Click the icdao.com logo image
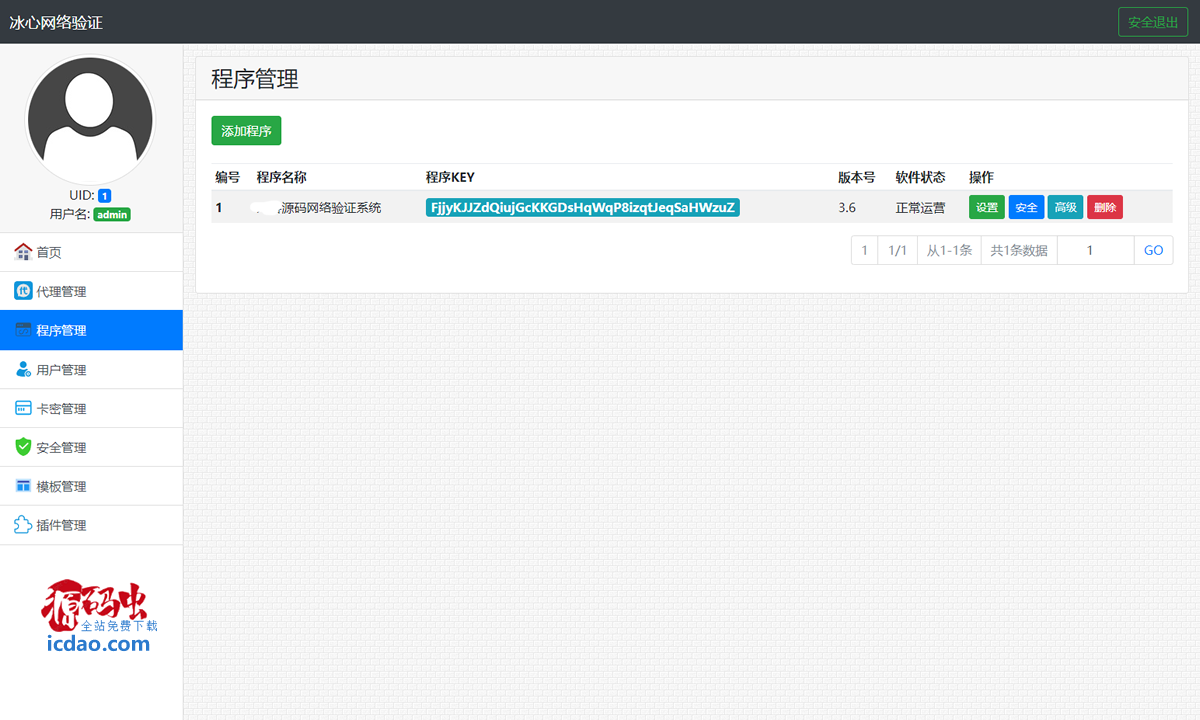Image resolution: width=1200 pixels, height=720 pixels. 98,615
